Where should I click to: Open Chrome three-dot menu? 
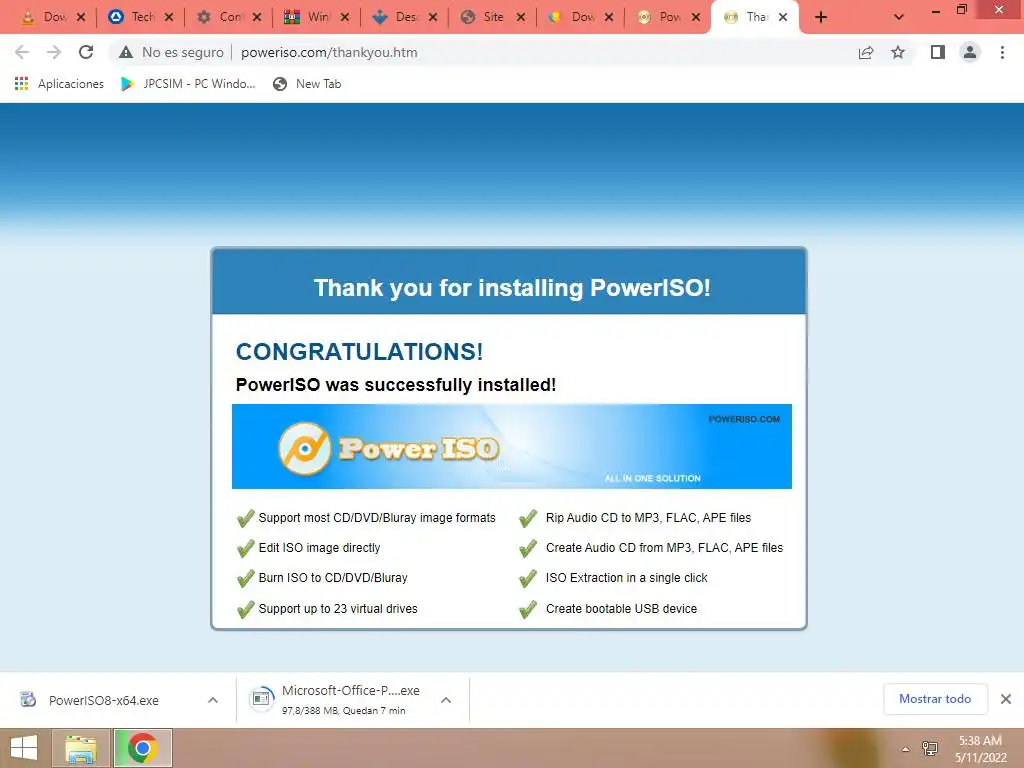point(1002,52)
